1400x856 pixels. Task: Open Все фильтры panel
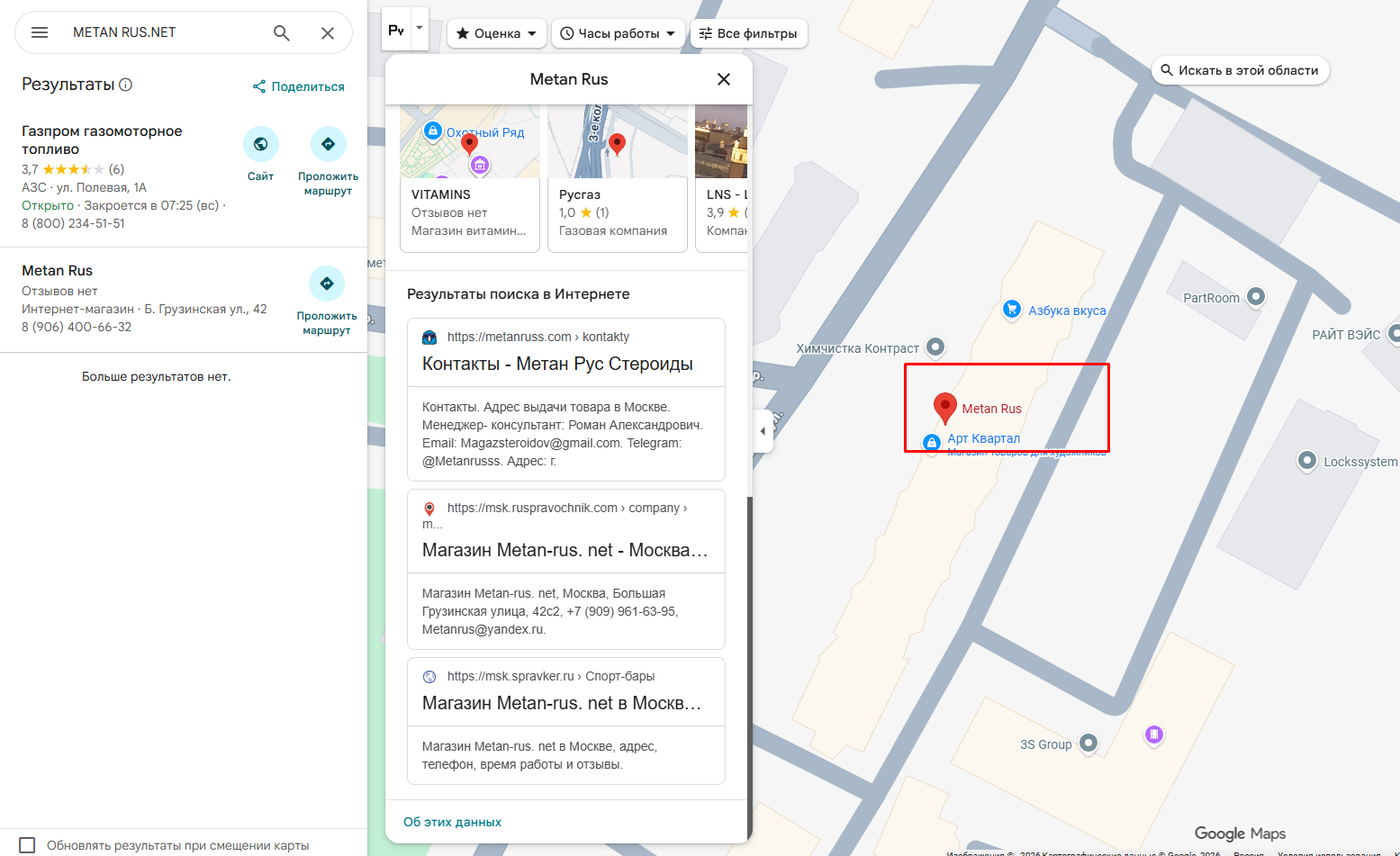point(749,33)
